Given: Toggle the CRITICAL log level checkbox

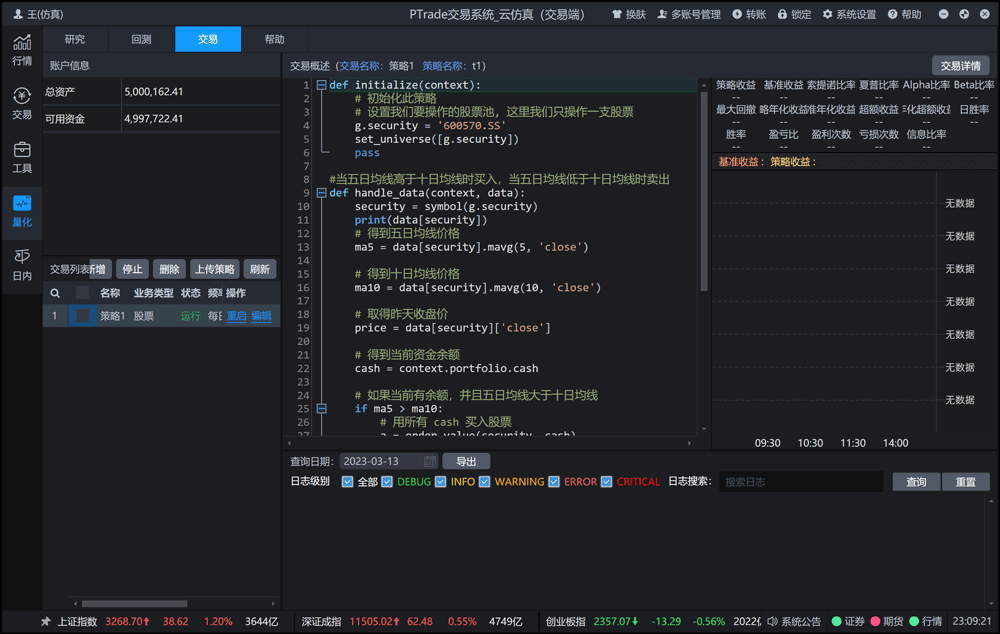Looking at the screenshot, I should point(607,482).
